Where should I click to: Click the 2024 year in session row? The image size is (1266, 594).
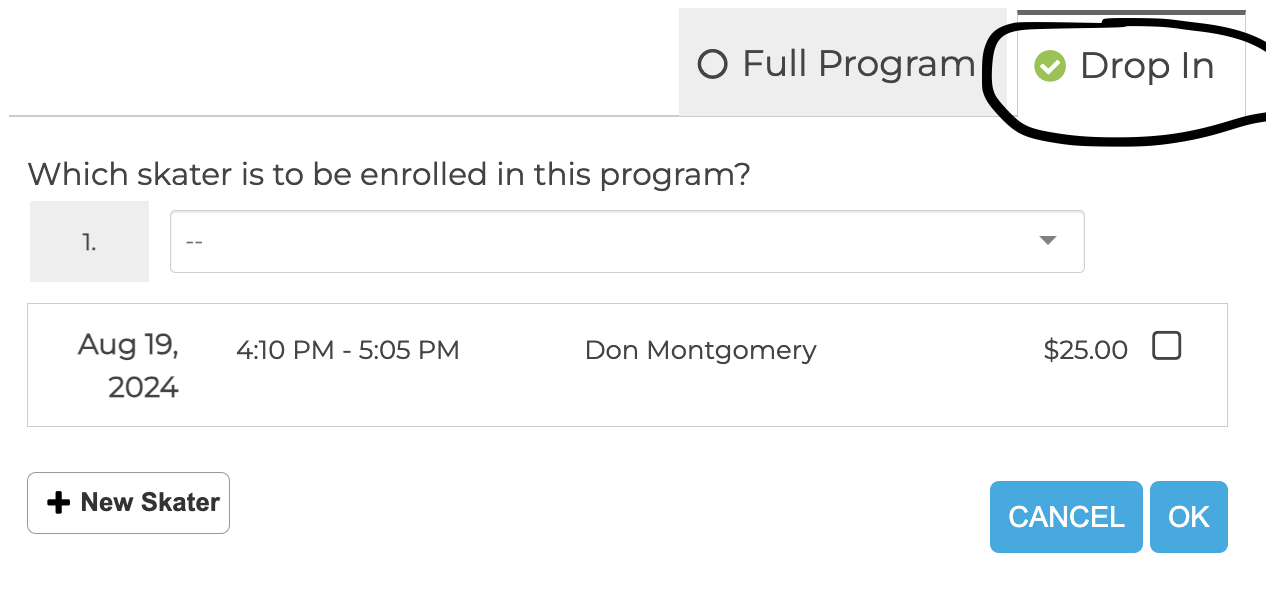coord(143,387)
